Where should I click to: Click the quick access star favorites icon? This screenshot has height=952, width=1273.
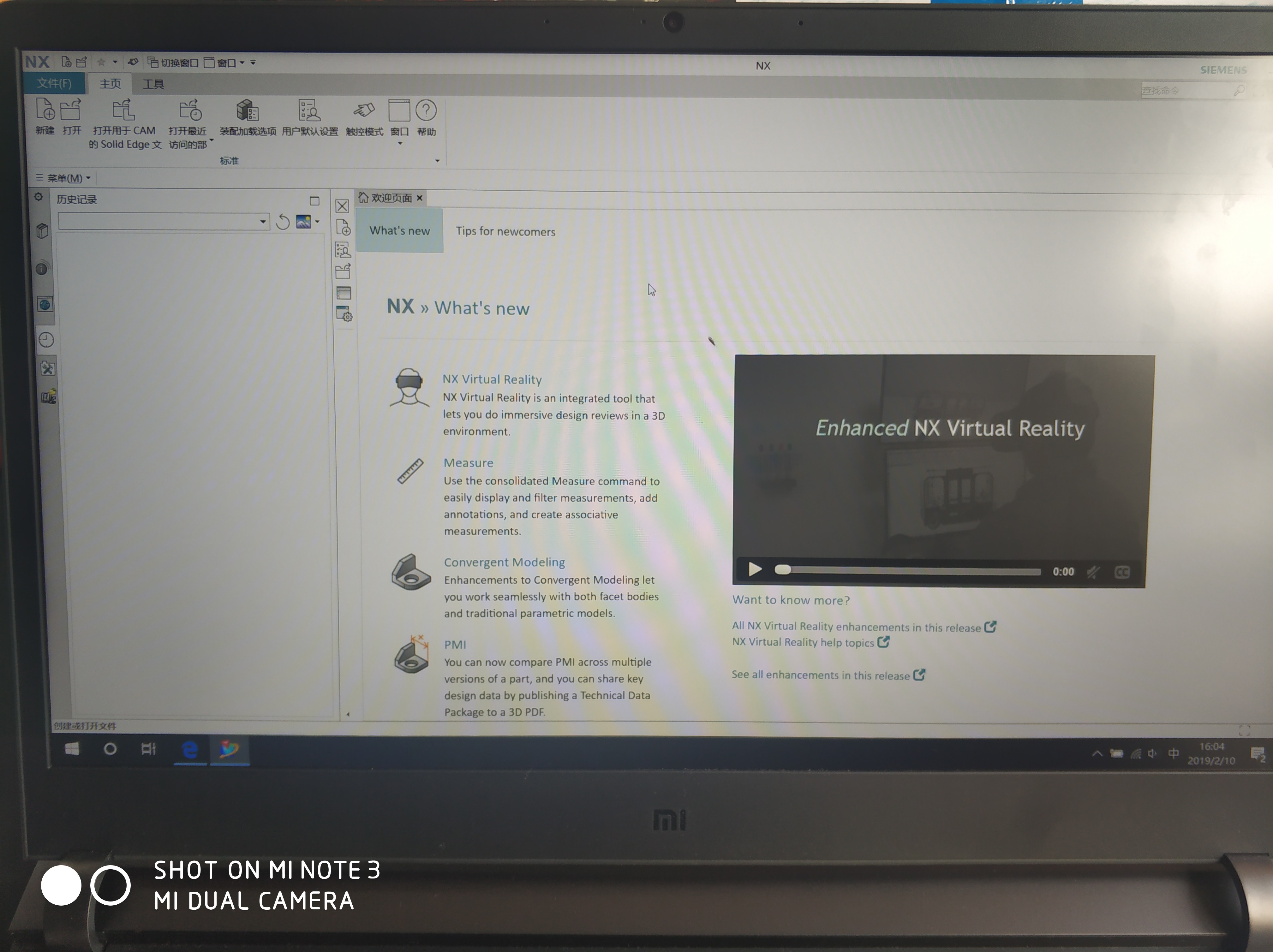tap(101, 62)
